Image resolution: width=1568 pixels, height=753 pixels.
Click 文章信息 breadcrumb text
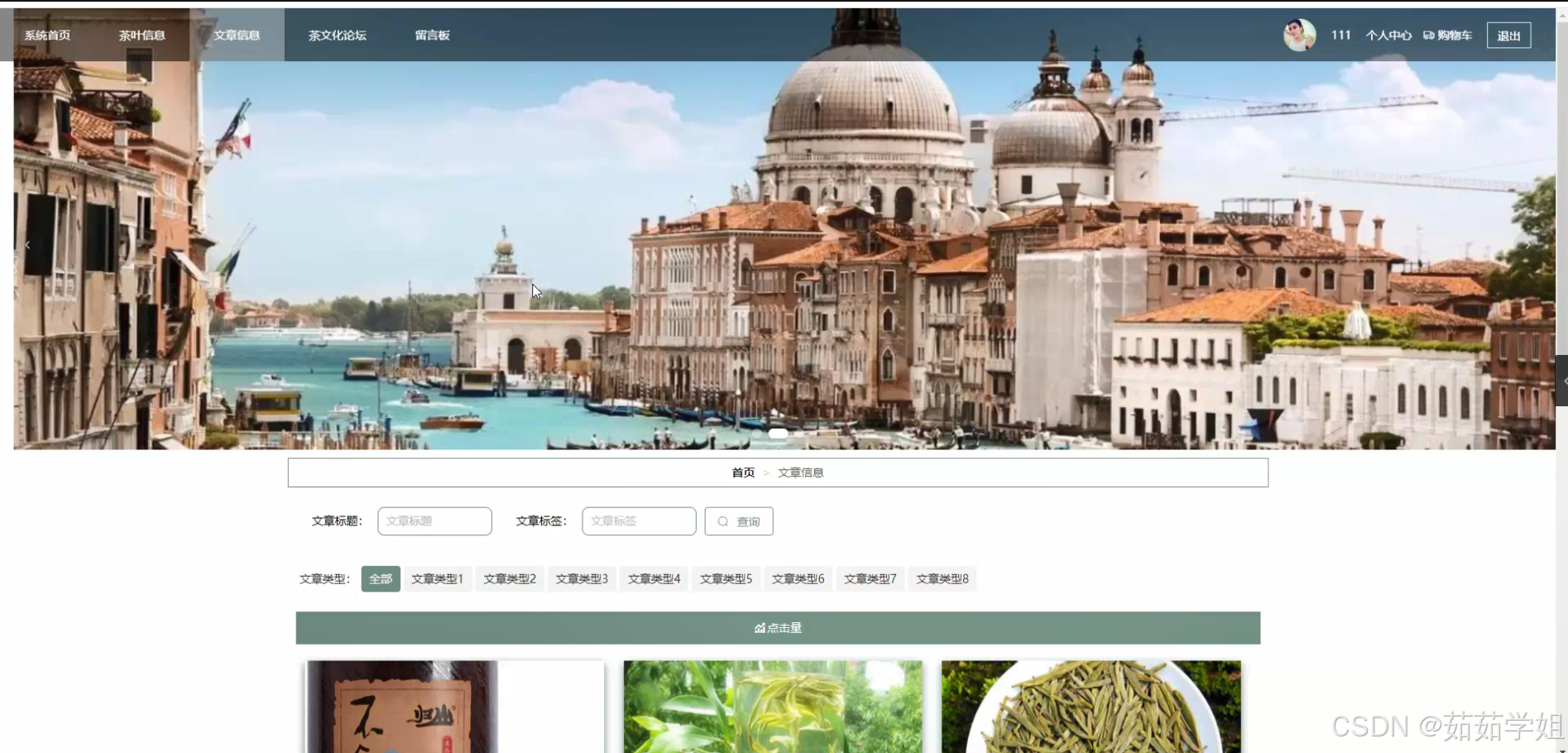pyautogui.click(x=800, y=472)
